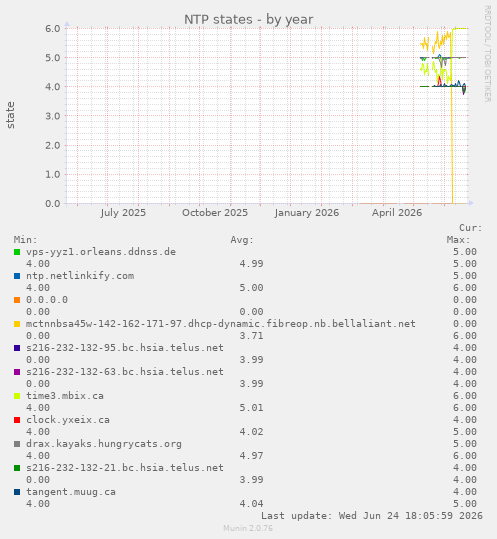Screen dimensions: 497x539
Task: Click the 3.0 y-axis label
Action: pos(53,116)
